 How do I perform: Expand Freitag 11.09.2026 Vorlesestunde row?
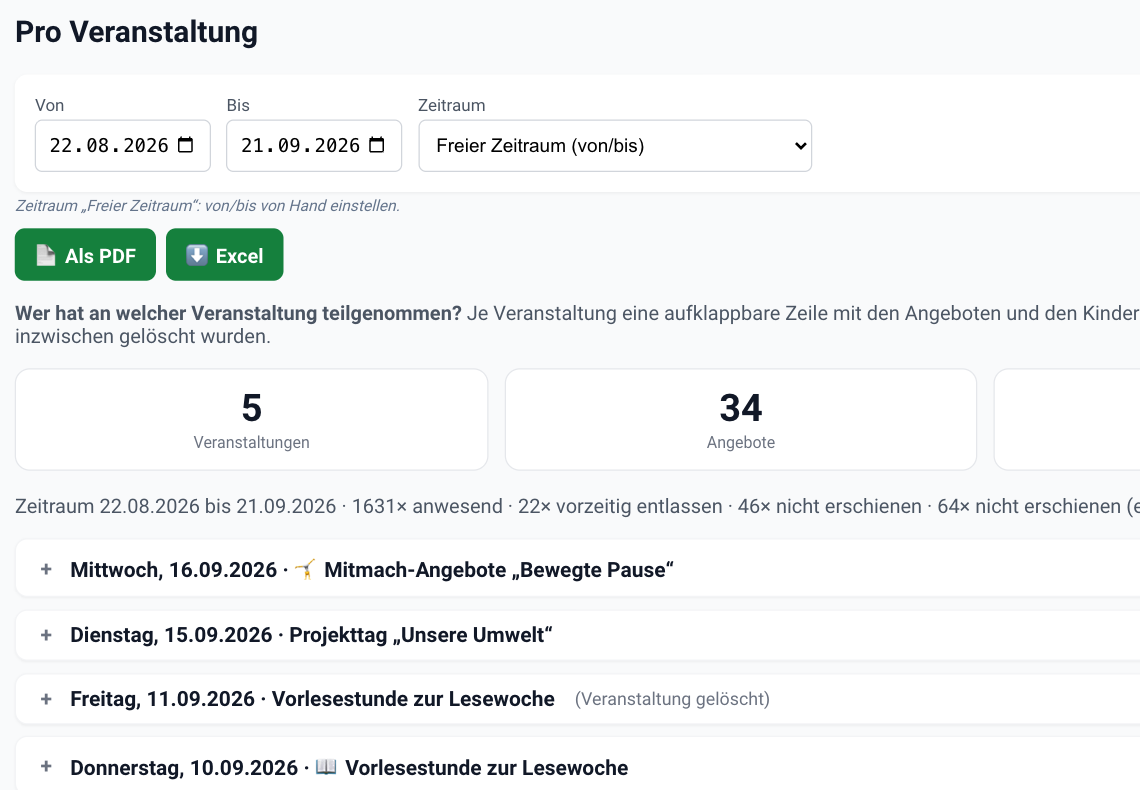[x=47, y=698]
